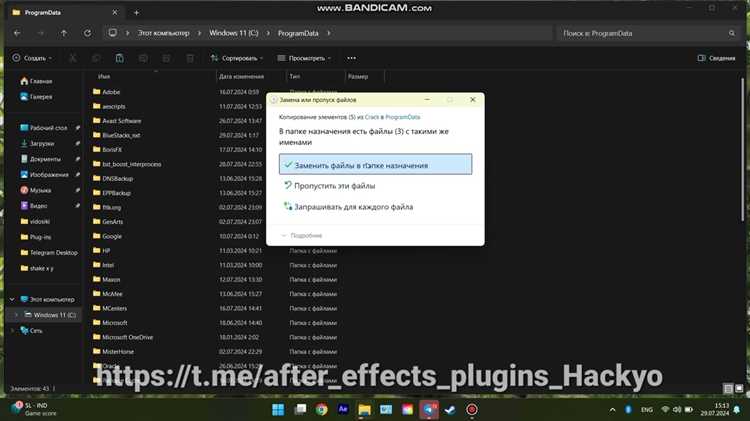Select the Microsoft OneDrive folder

coord(123,337)
